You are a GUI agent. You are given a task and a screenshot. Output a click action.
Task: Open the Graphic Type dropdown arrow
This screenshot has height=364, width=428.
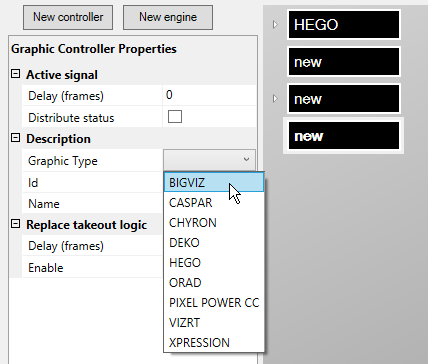point(246,159)
